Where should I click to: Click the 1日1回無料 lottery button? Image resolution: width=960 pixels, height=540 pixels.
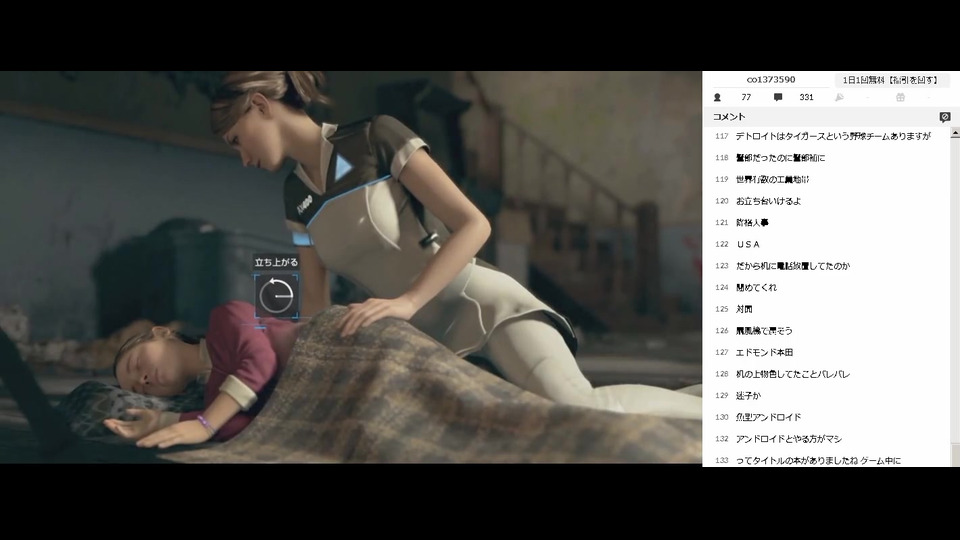click(x=891, y=80)
